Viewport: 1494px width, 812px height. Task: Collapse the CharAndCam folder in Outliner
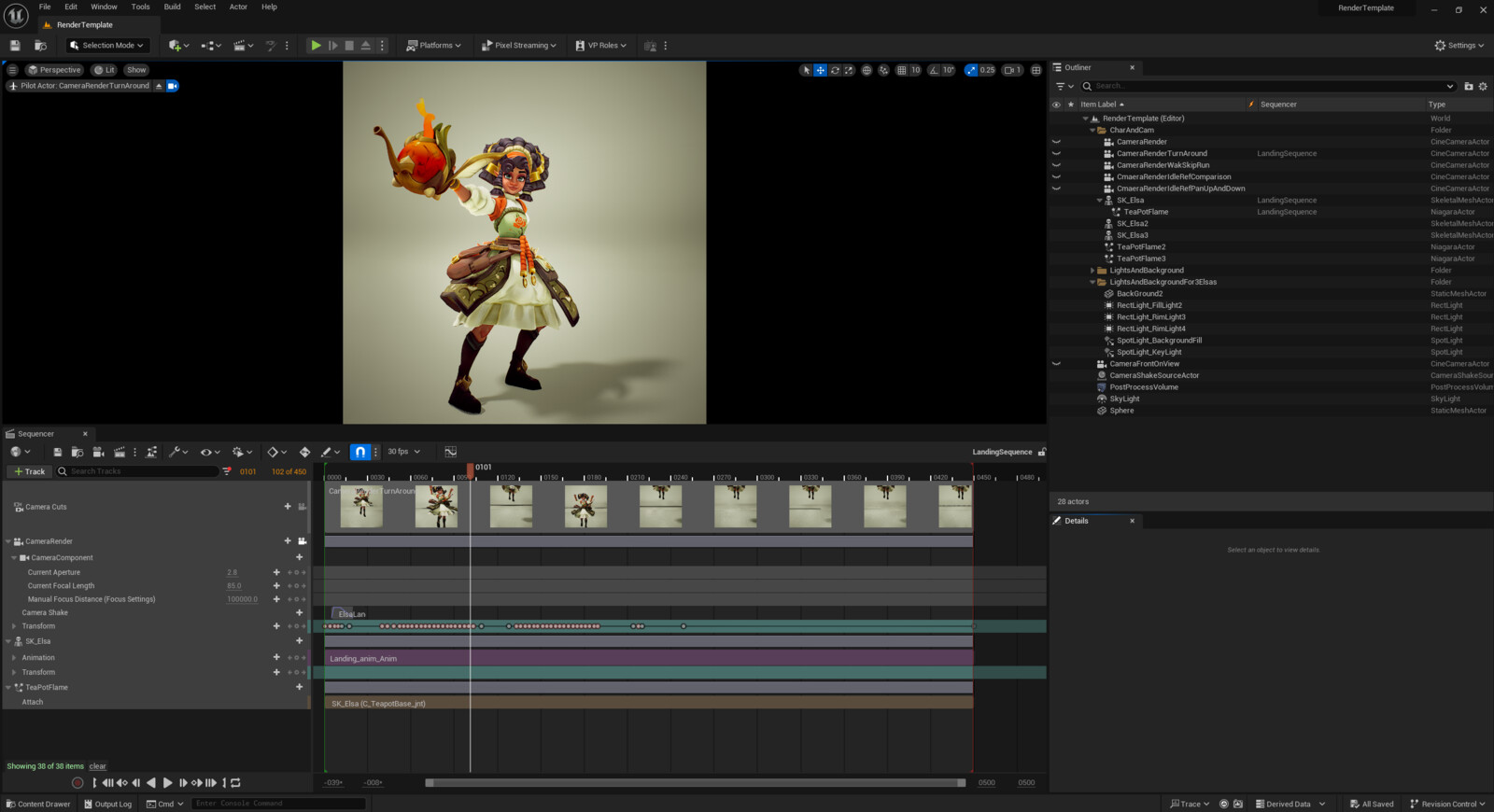click(1092, 131)
